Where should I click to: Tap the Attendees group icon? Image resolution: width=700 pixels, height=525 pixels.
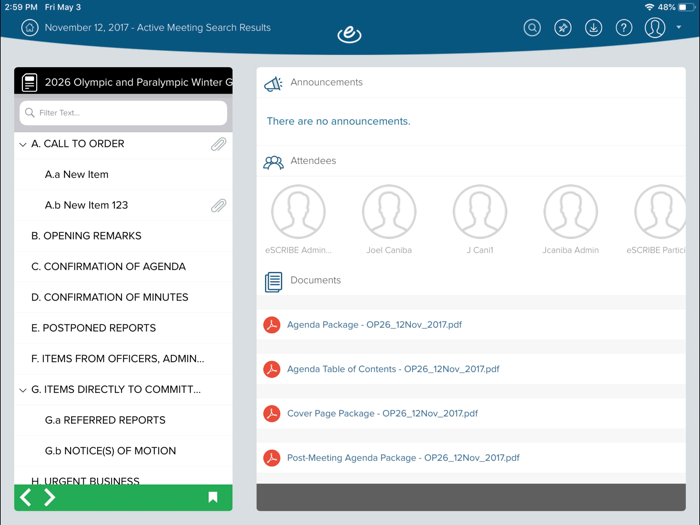click(x=273, y=162)
